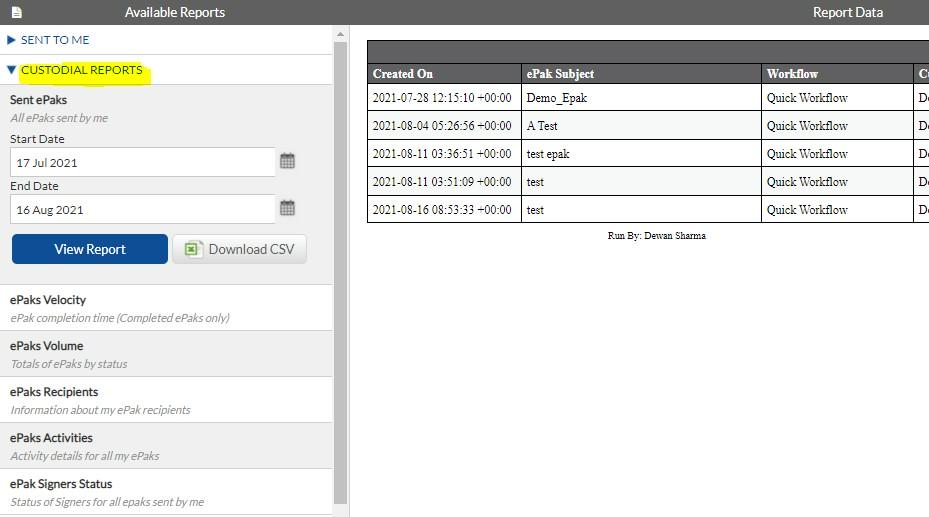Open the End Date calendar picker
This screenshot has height=517, width=929.
pos(287,208)
